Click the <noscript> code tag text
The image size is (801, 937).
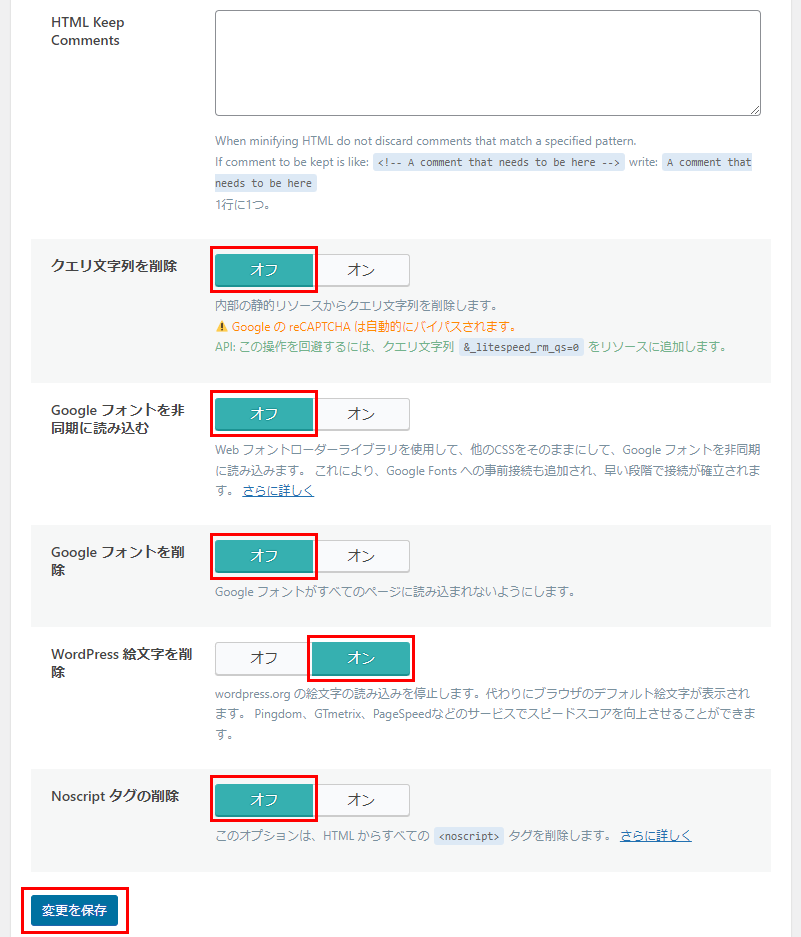coord(469,836)
